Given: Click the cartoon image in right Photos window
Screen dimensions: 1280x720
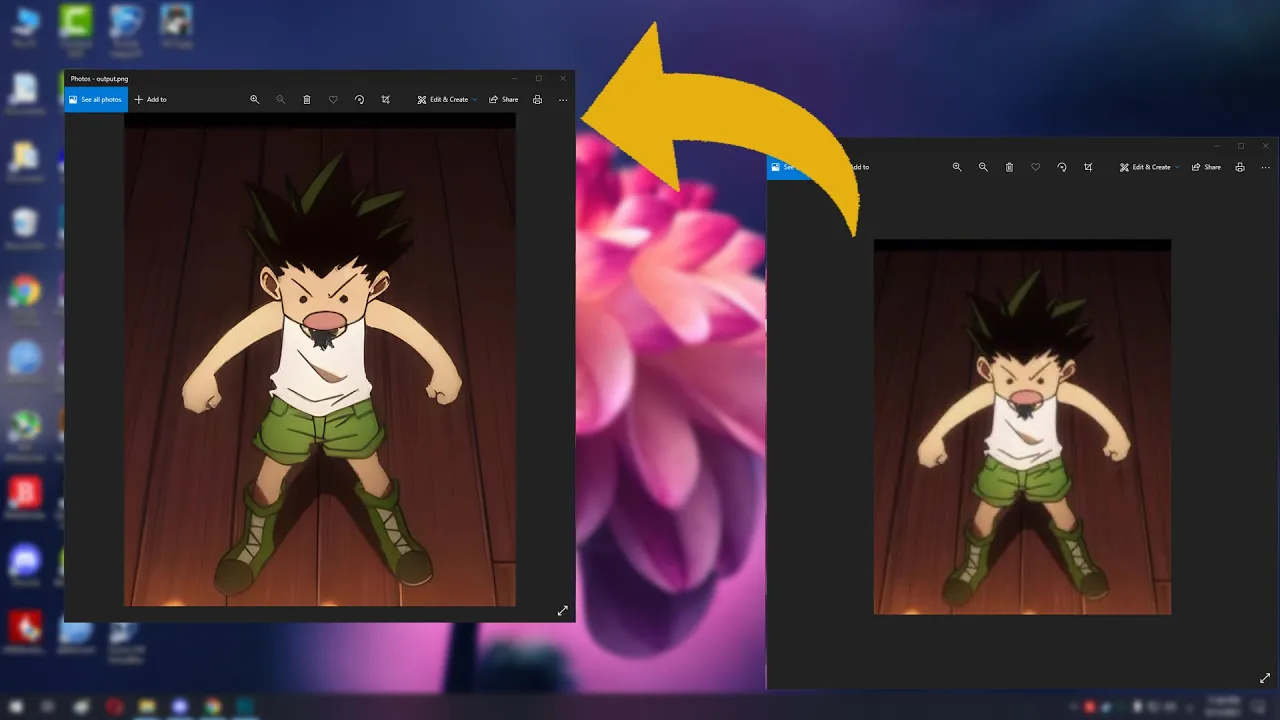Looking at the screenshot, I should pyautogui.click(x=1022, y=427).
